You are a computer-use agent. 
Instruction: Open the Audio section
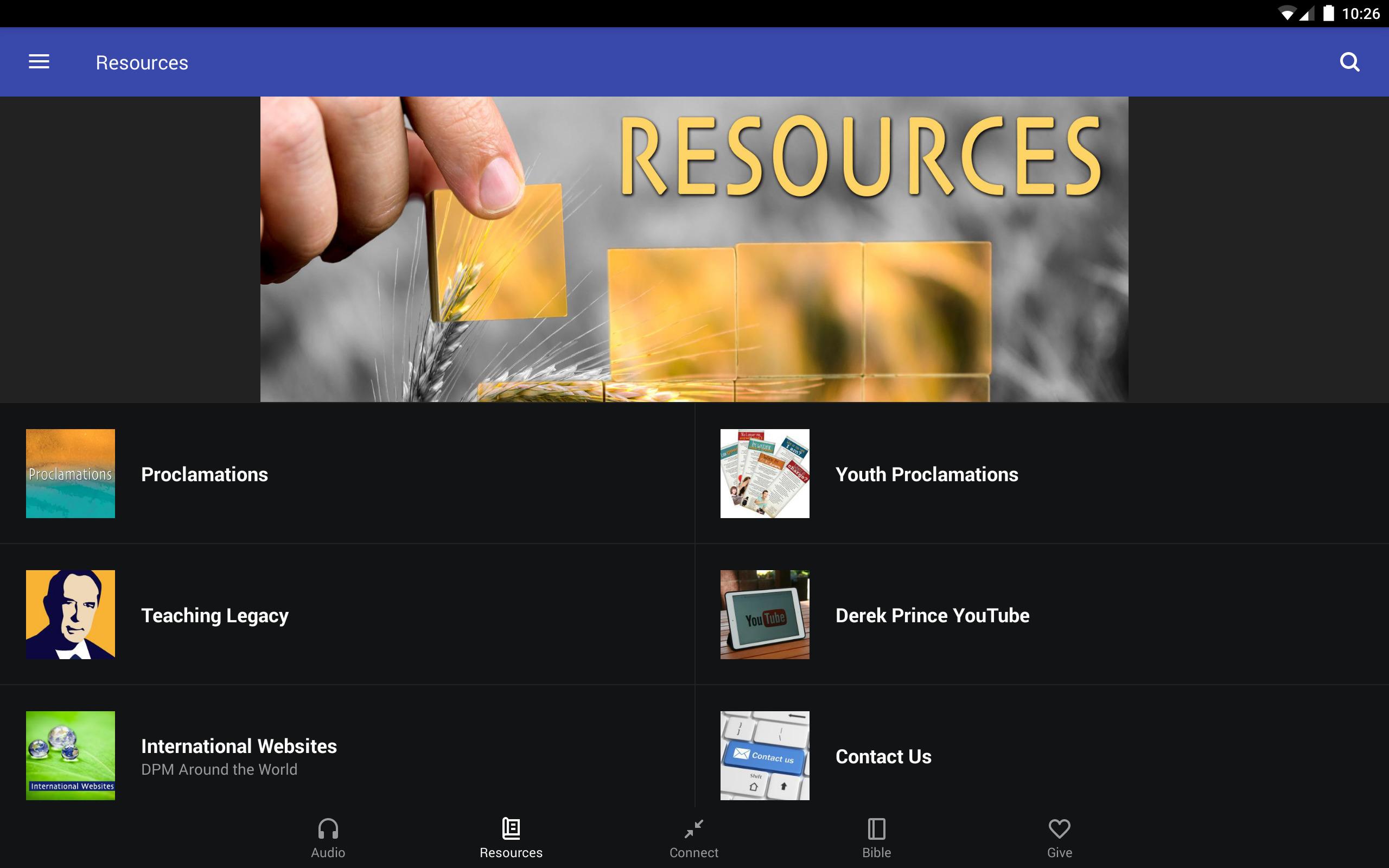328,838
